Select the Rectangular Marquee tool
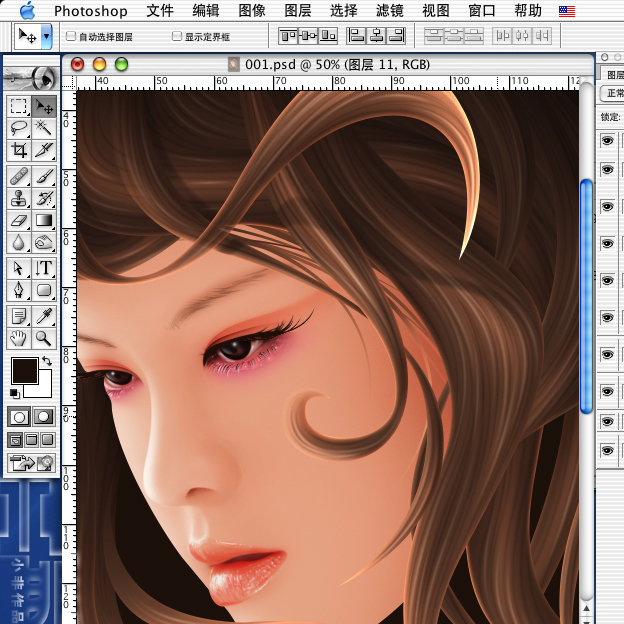Screen dimensions: 624x624 18,106
